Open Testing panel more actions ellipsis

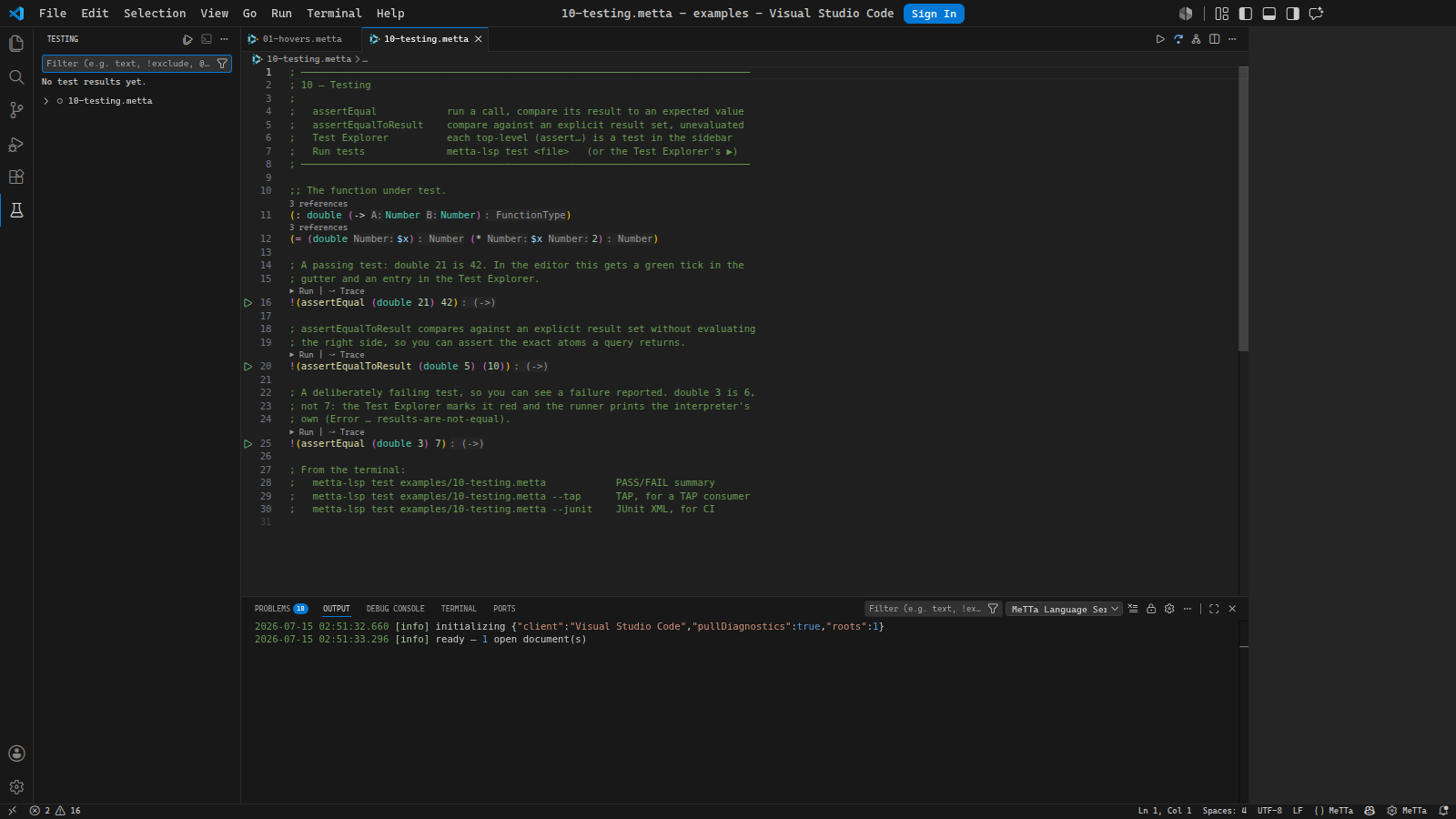click(x=224, y=39)
